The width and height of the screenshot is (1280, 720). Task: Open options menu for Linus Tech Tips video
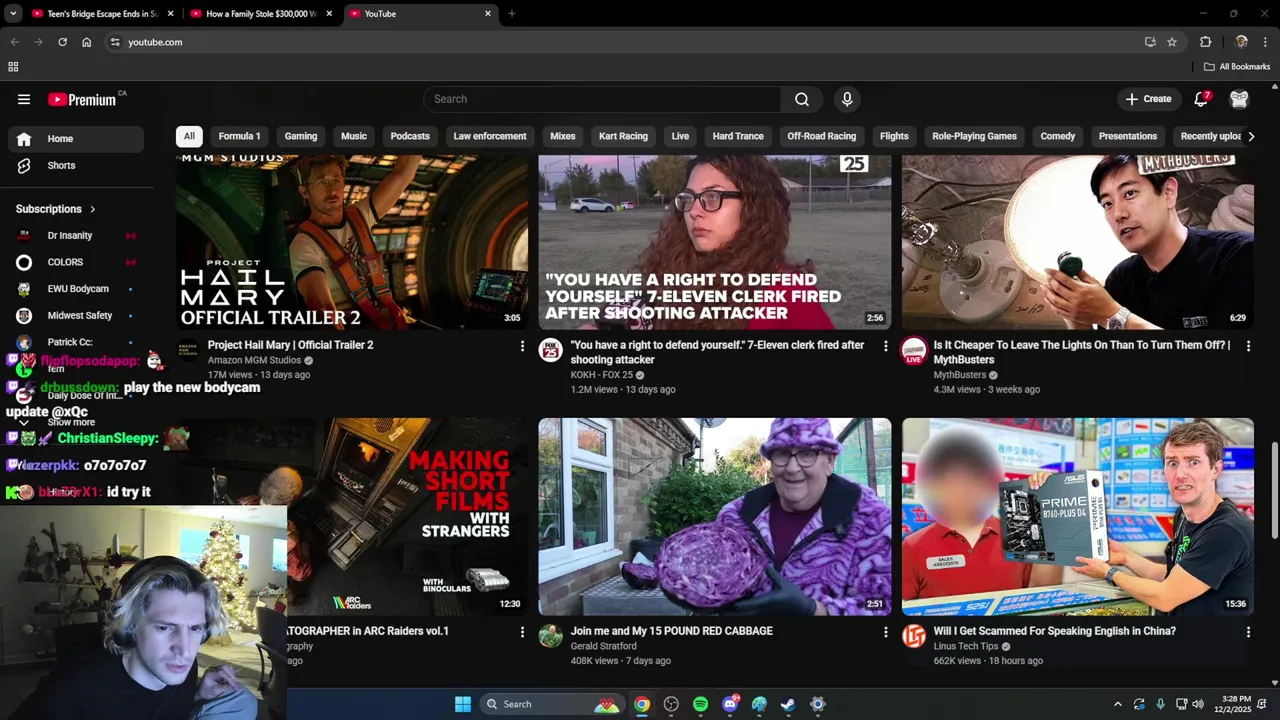coord(1248,632)
